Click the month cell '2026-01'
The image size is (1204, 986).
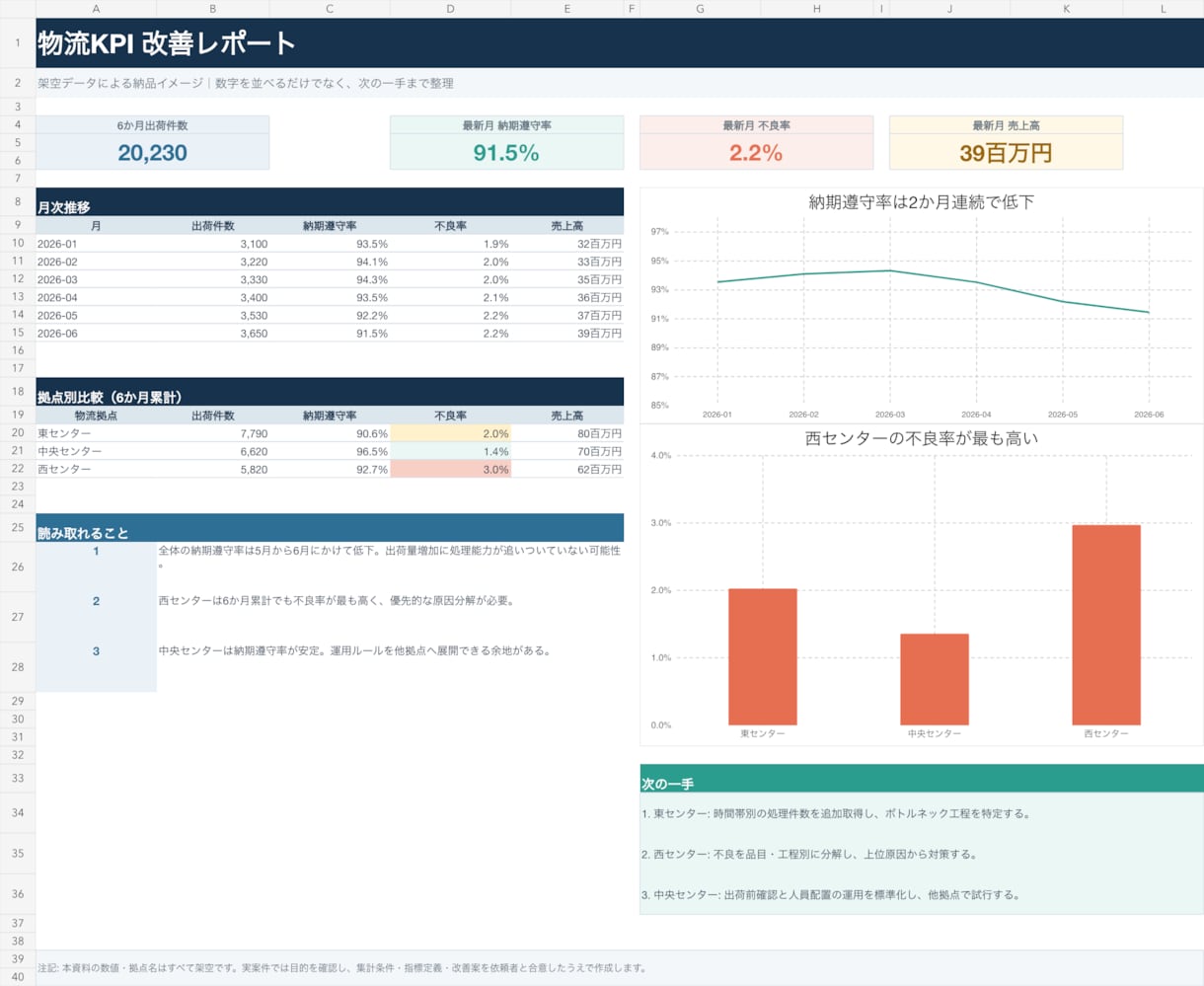[x=96, y=243]
